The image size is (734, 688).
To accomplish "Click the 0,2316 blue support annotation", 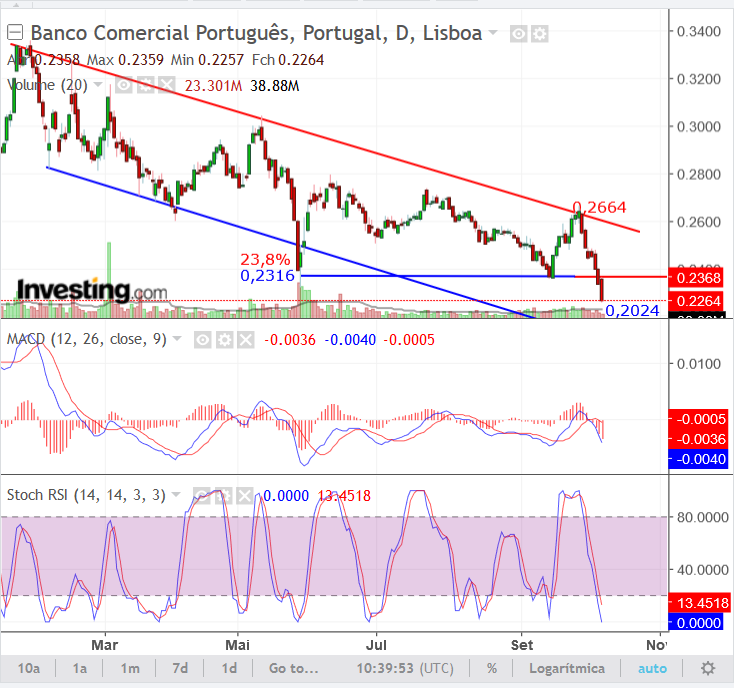I will pos(267,276).
